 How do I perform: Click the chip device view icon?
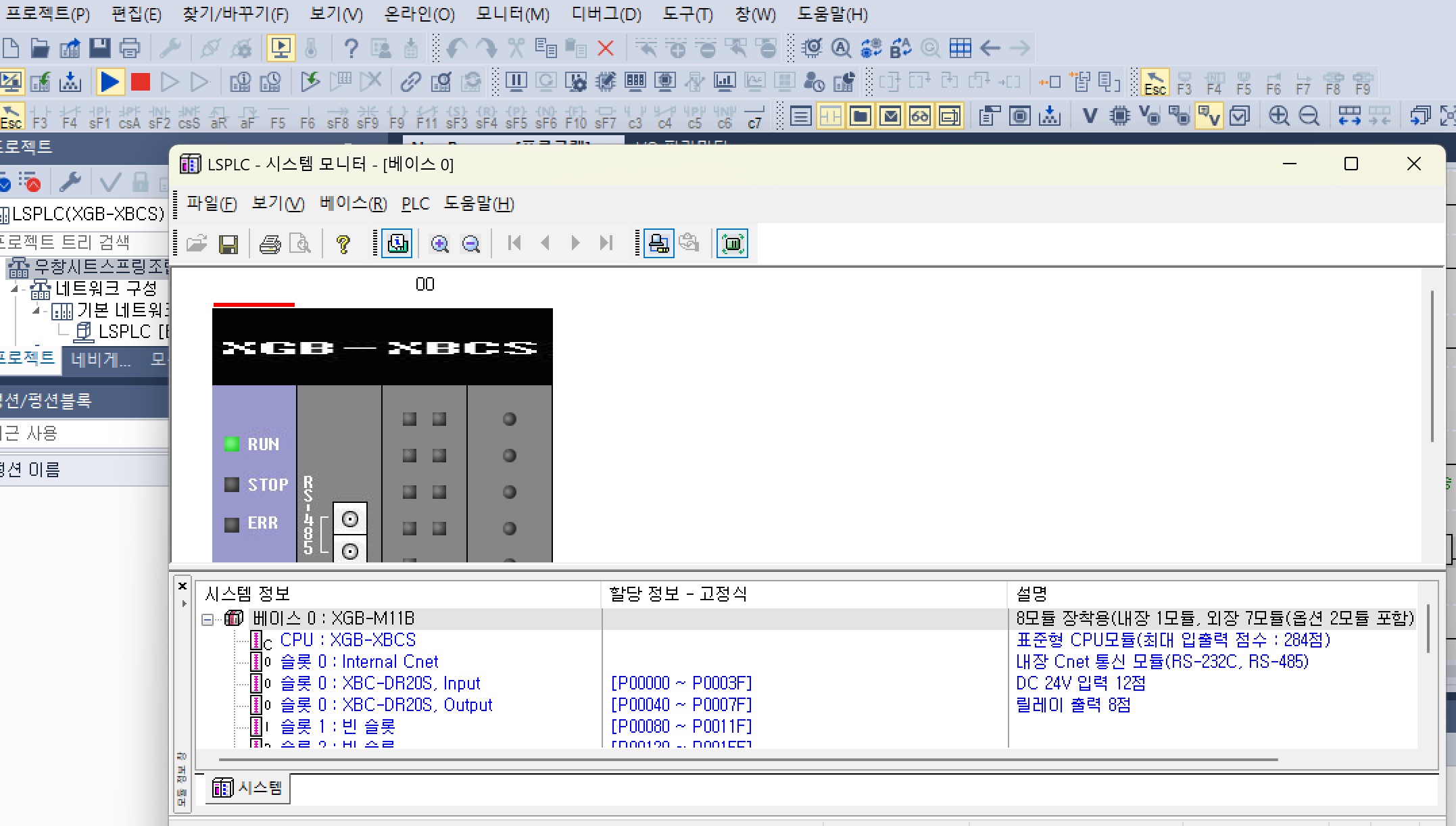pos(1120,116)
